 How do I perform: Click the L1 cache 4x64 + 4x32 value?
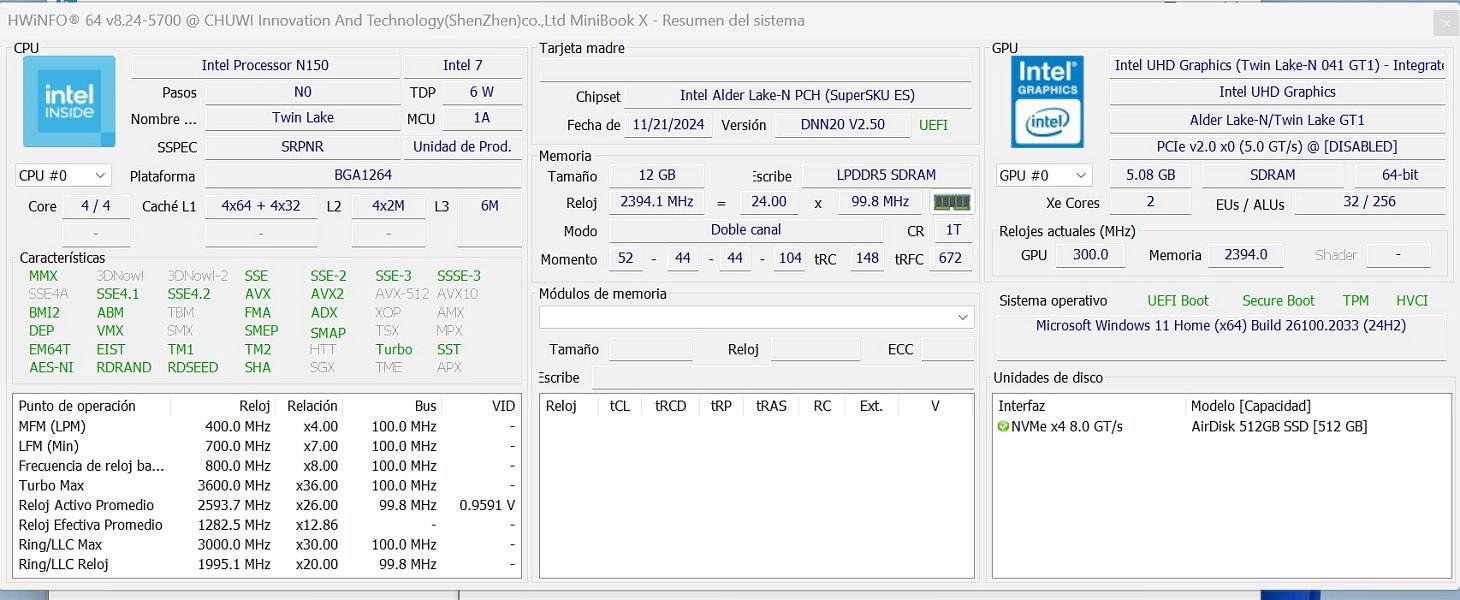point(261,206)
